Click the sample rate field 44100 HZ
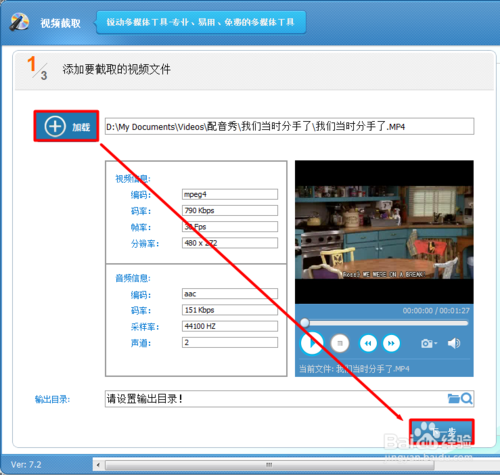Screen dimensions: 500x475 point(230,326)
